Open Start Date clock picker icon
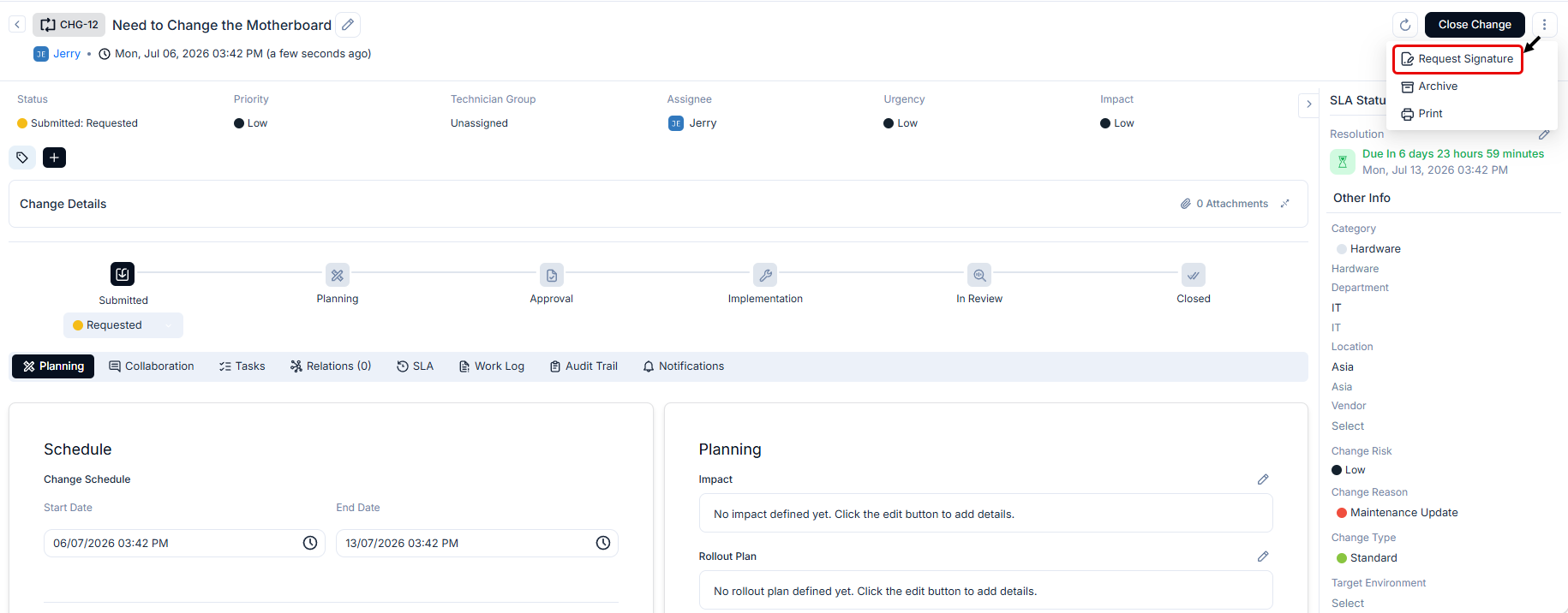 tap(310, 543)
